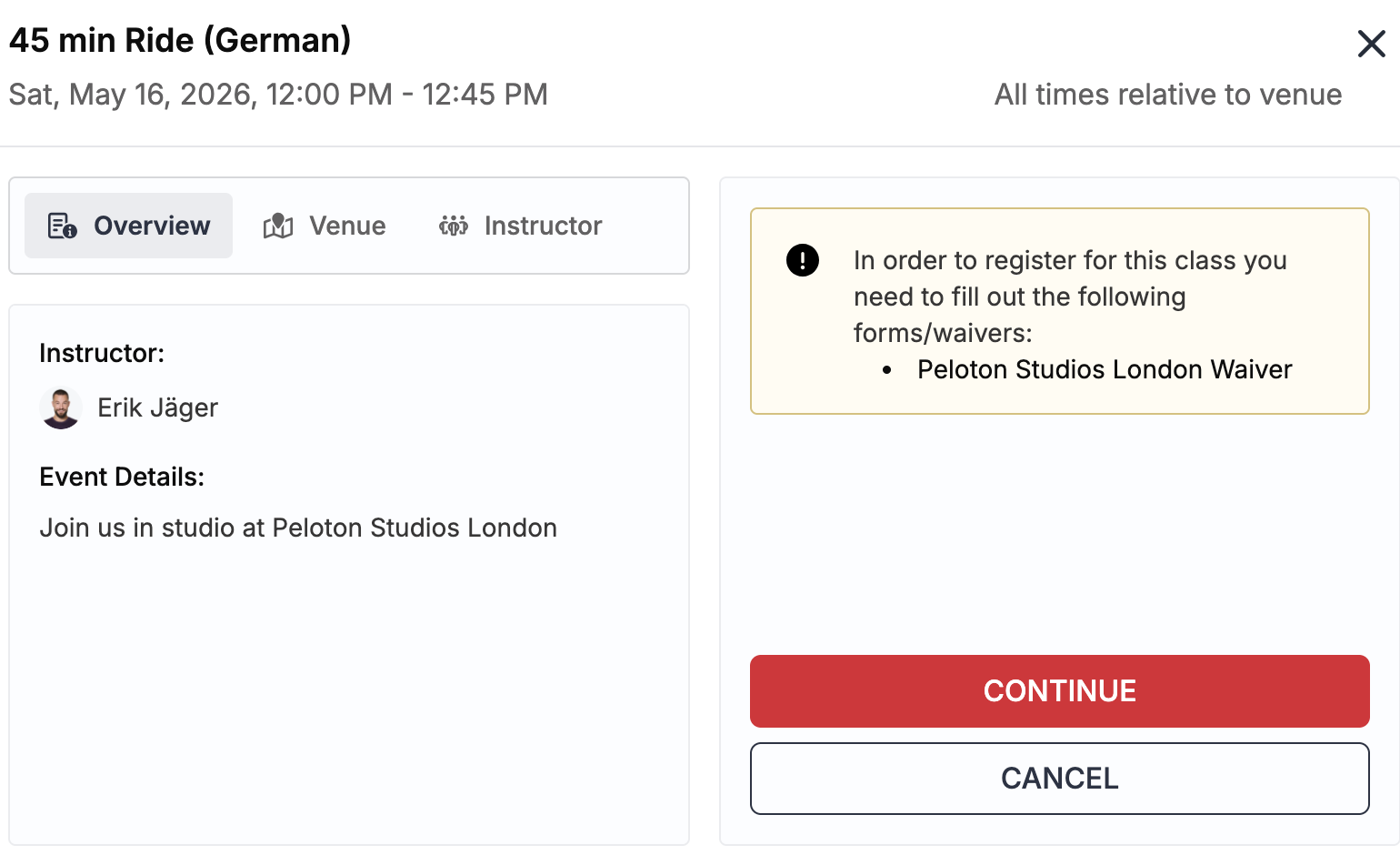Image resolution: width=1400 pixels, height=855 pixels.
Task: Click Erik Jäger's avatar photo
Action: click(61, 407)
